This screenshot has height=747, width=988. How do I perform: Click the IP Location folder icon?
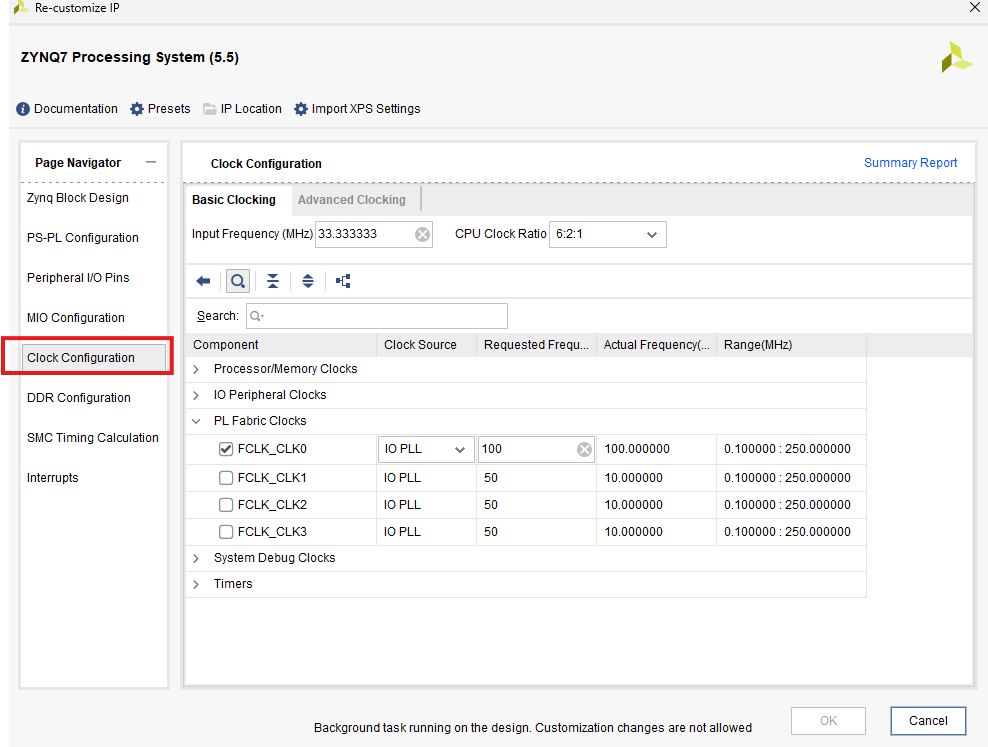pos(210,109)
